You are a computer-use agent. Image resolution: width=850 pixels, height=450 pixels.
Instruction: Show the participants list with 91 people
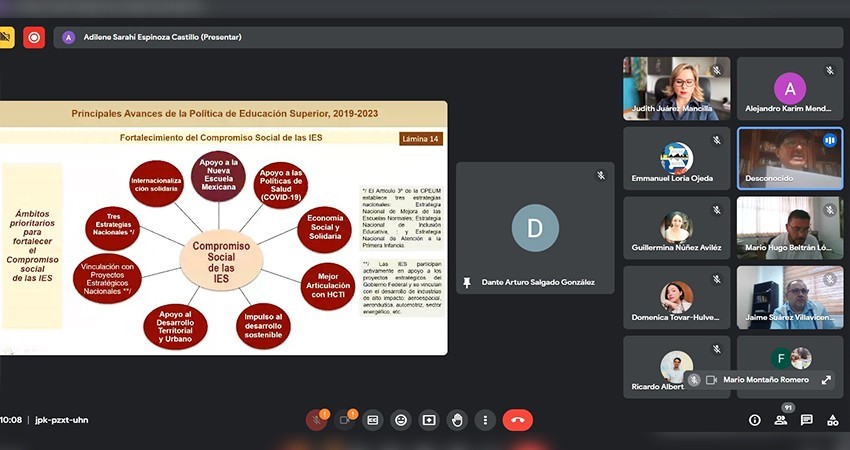(780, 420)
